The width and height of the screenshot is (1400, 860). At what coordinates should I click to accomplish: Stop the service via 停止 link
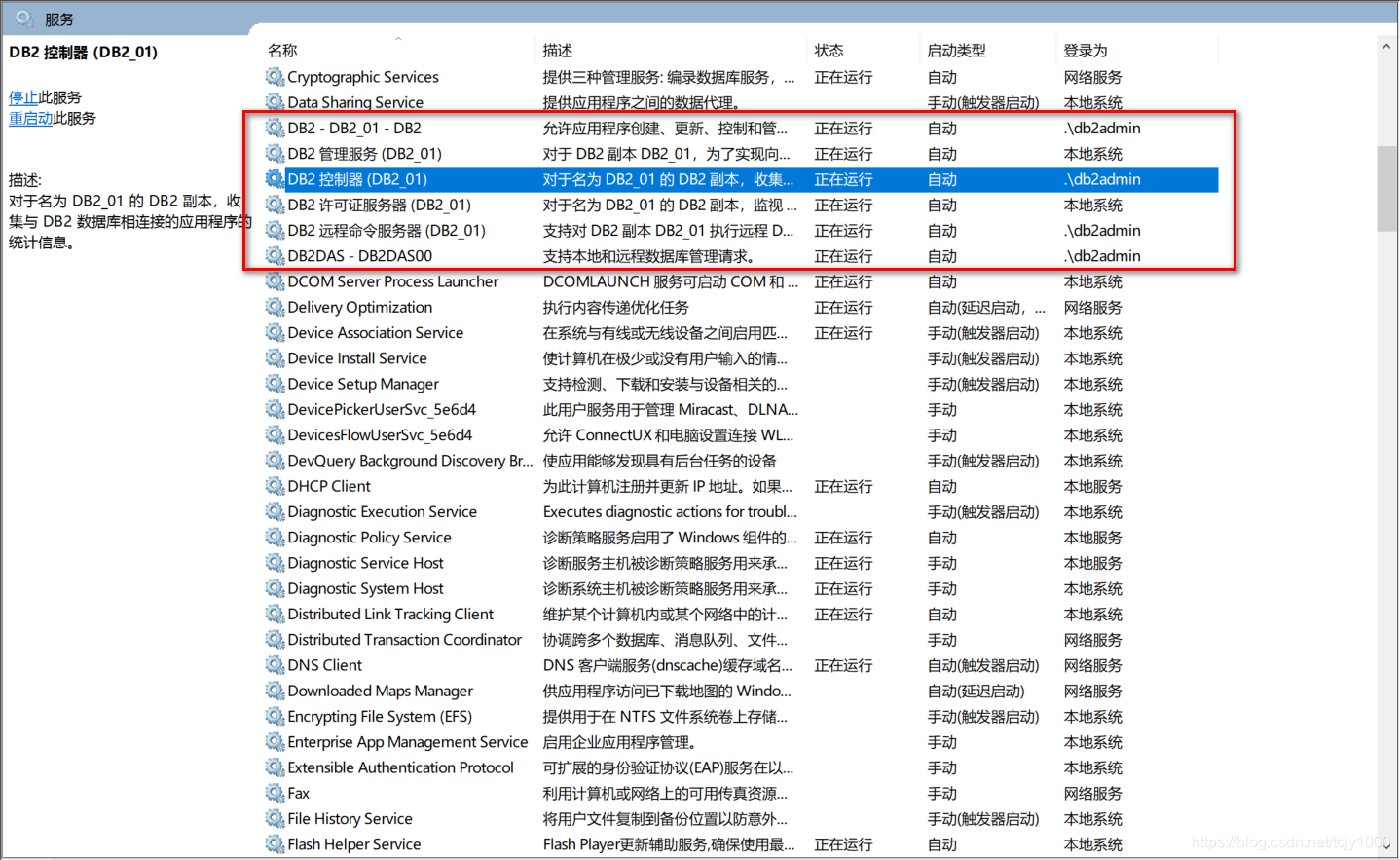pyautogui.click(x=23, y=97)
